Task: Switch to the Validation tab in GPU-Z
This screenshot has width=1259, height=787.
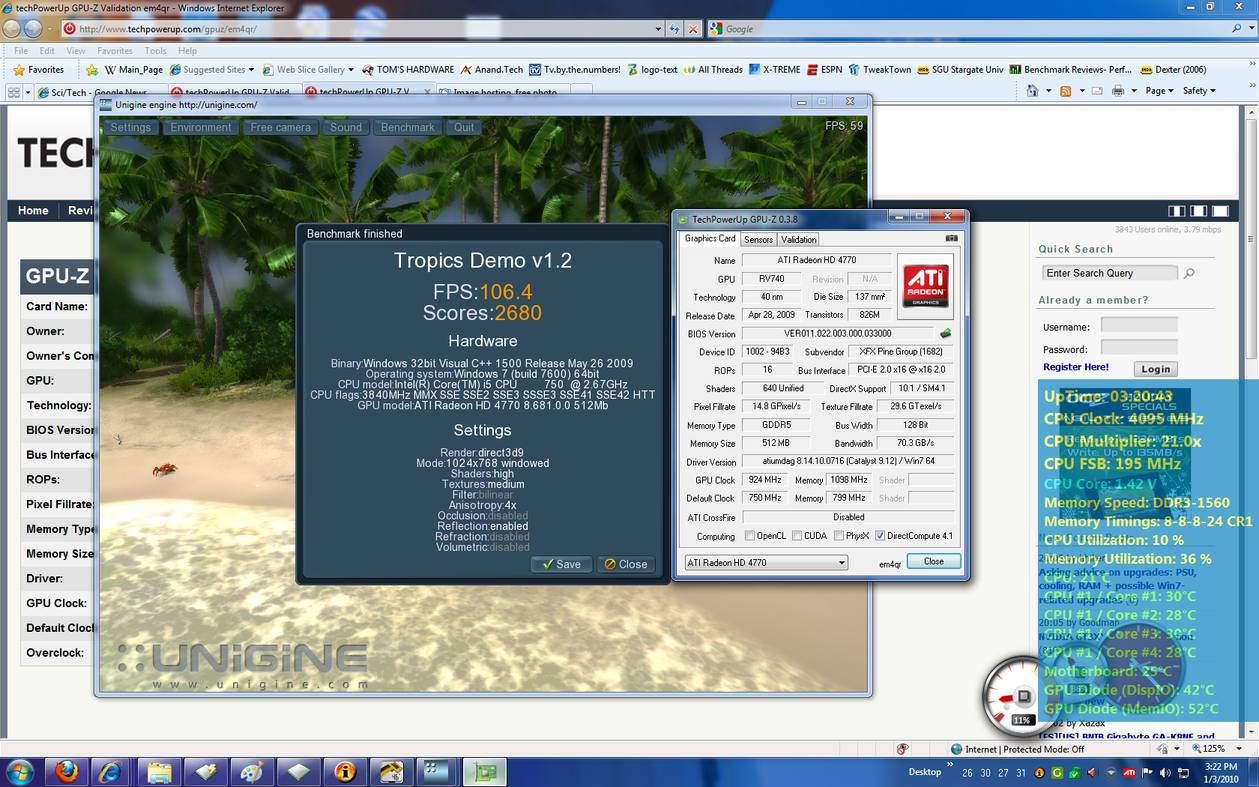Action: pos(798,240)
